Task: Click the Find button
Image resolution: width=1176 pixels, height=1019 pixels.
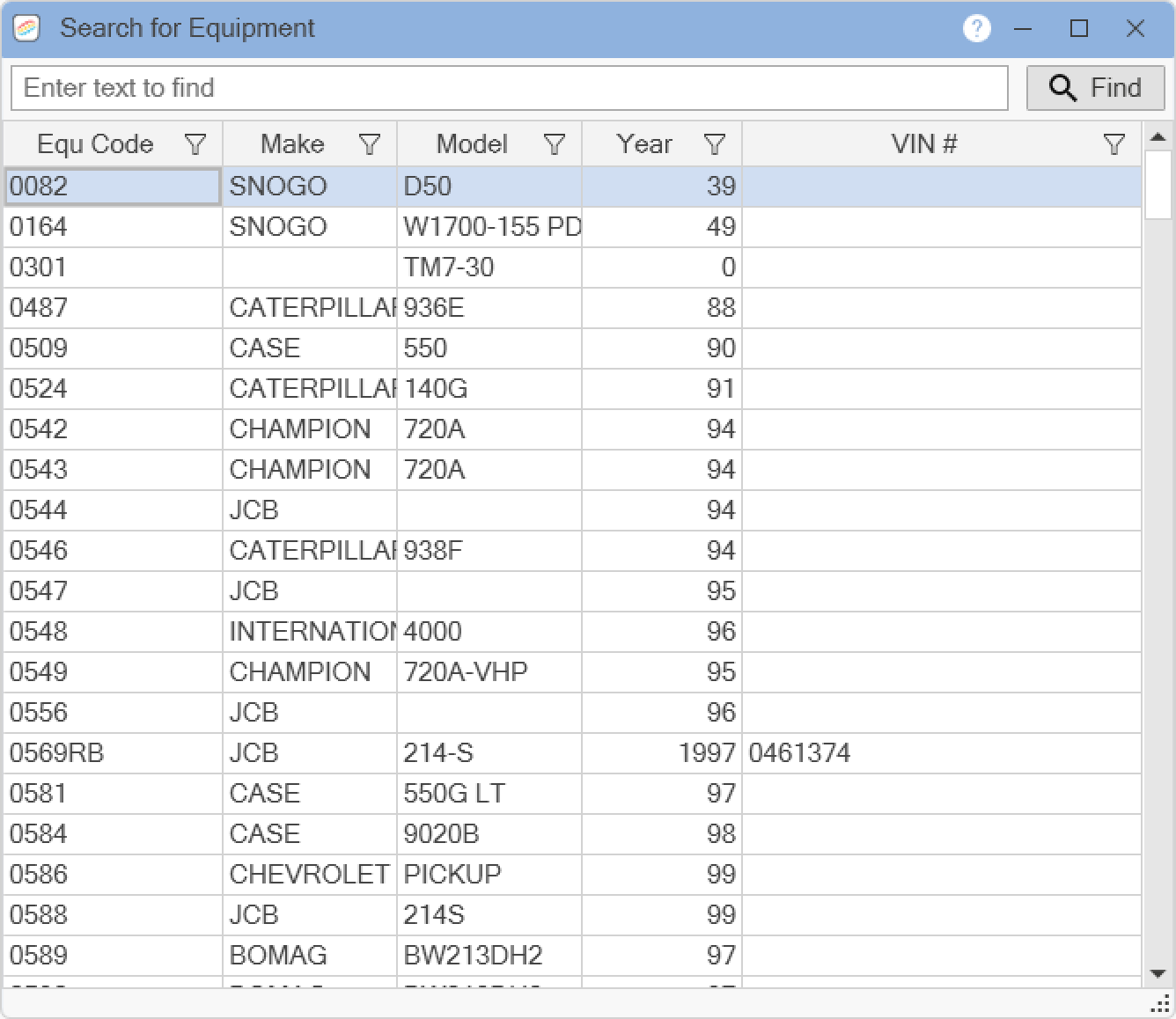Action: 1095,88
